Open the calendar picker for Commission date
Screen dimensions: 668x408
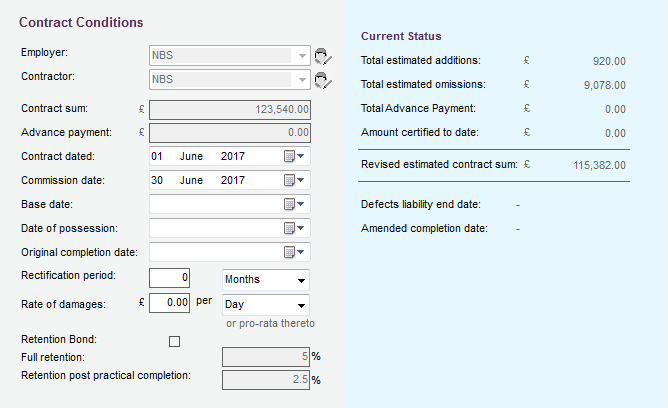click(294, 180)
